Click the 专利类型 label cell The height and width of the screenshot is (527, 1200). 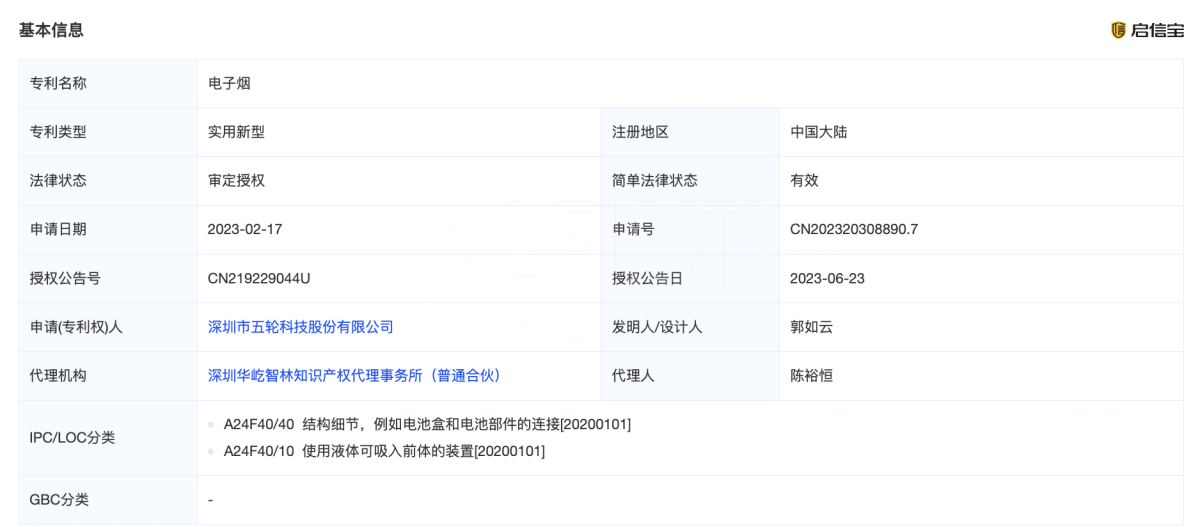[108, 132]
